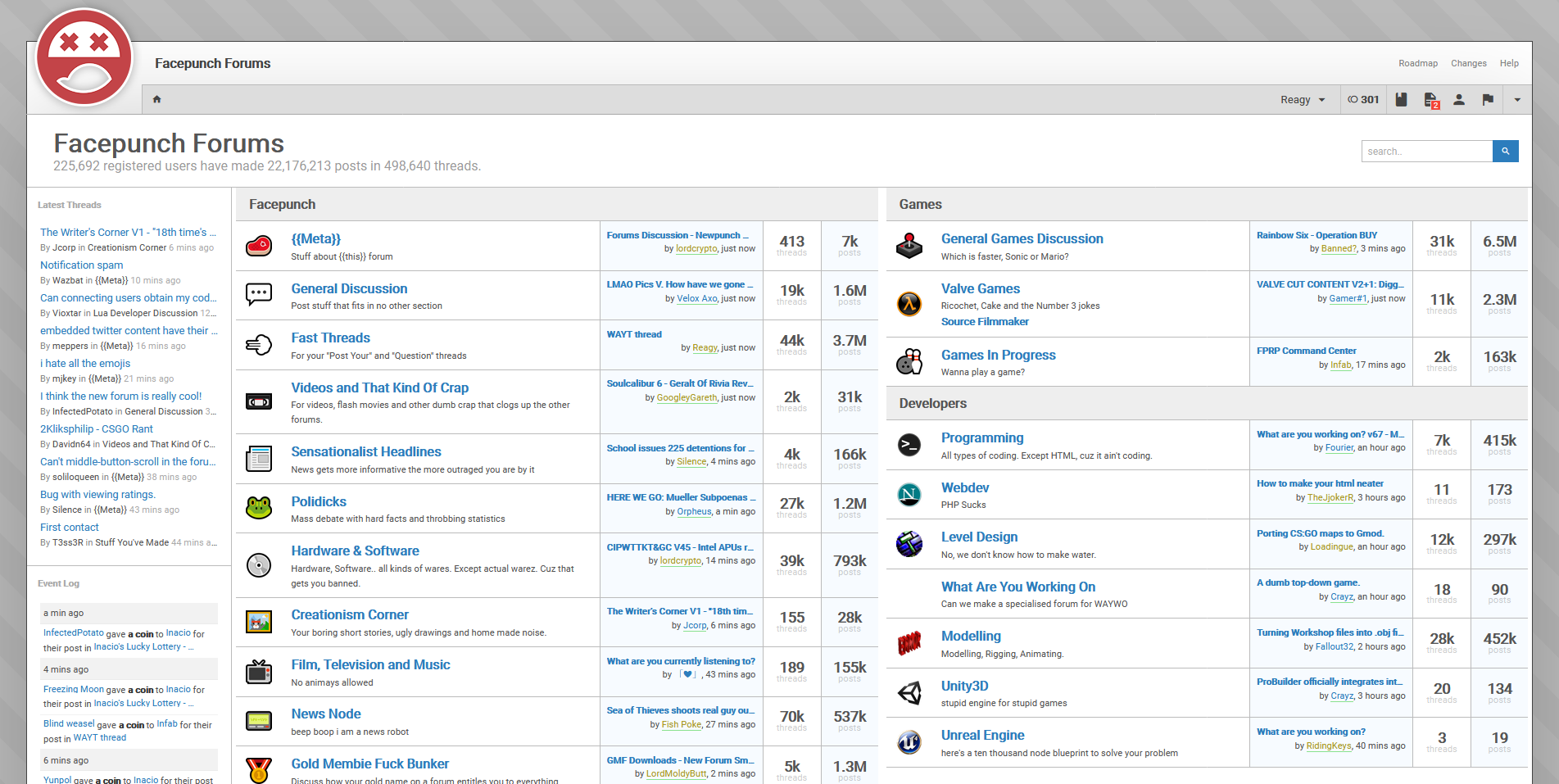Viewport: 1559px width, 784px height.
Task: Open the Roadmap link
Action: (1418, 63)
